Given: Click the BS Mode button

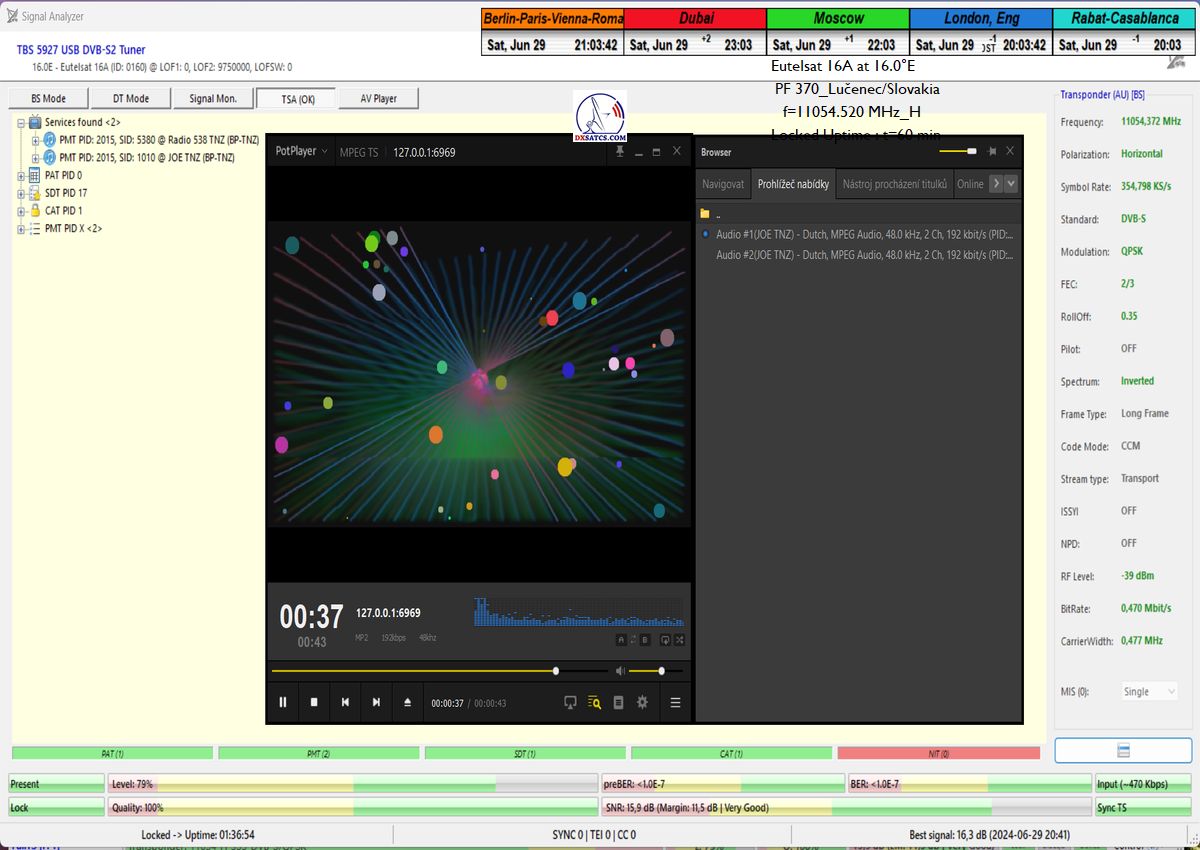Looking at the screenshot, I should [48, 98].
